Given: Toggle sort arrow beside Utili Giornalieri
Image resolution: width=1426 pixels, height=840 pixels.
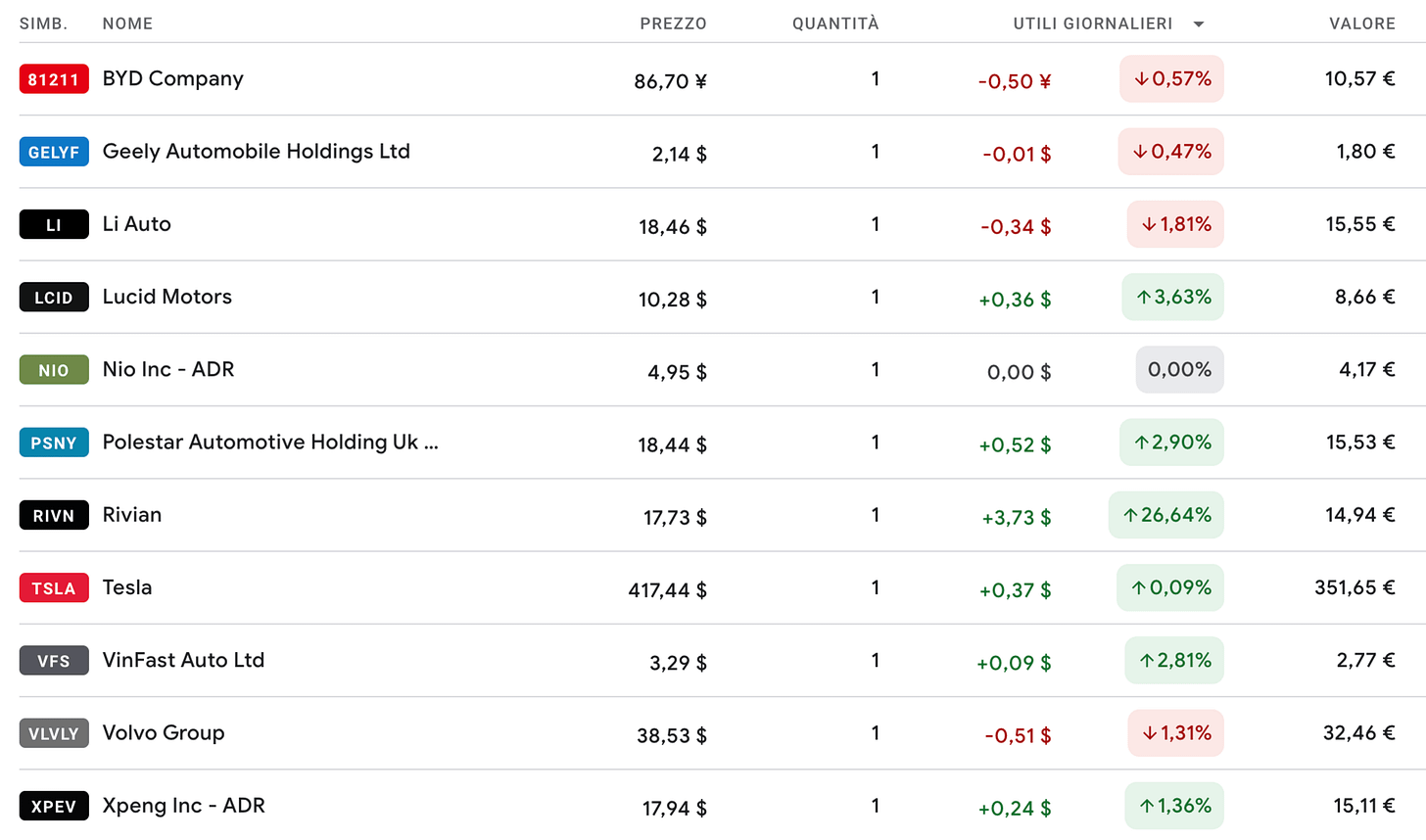Looking at the screenshot, I should (1199, 24).
